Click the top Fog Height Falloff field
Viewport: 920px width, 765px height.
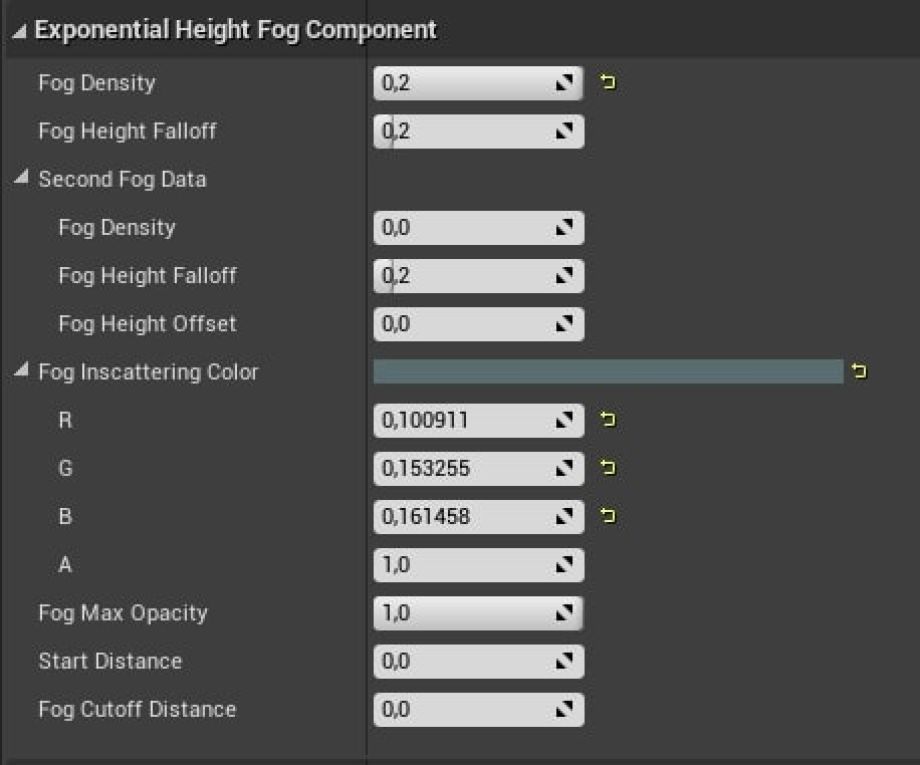click(x=462, y=131)
